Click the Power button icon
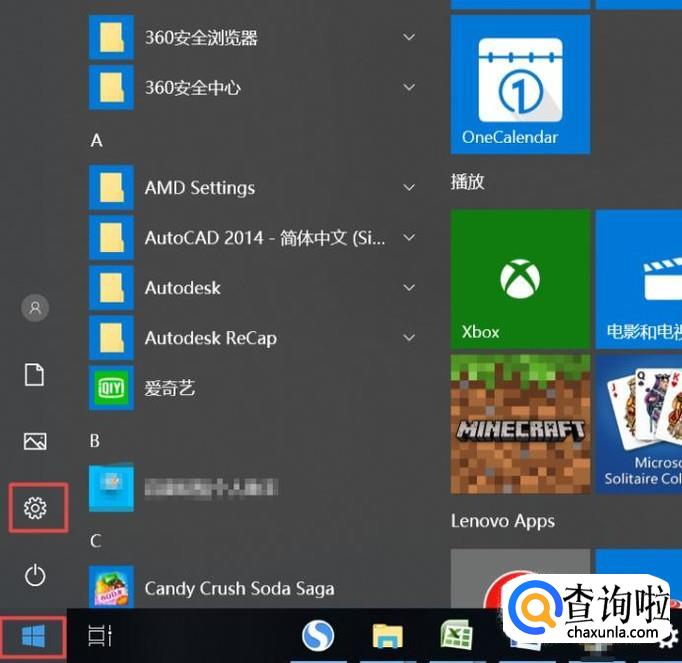Image resolution: width=682 pixels, height=663 pixels. coord(35,575)
